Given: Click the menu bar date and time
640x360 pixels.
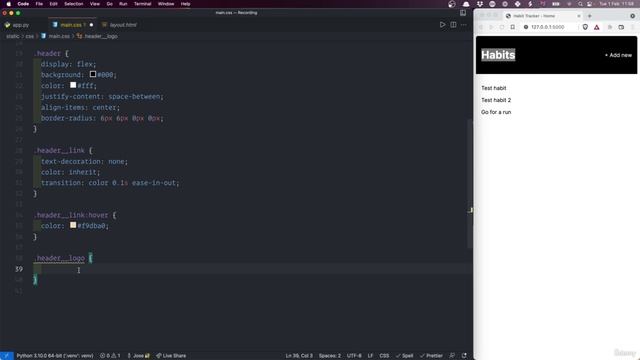Looking at the screenshot, I should tap(616, 4).
